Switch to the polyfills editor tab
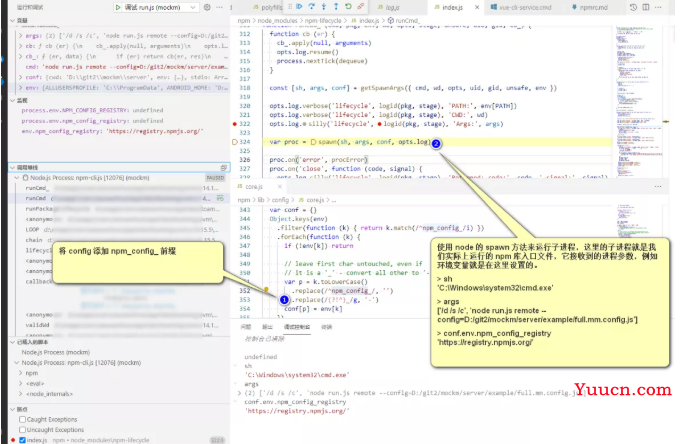The height and width of the screenshot is (444, 684). point(268,7)
